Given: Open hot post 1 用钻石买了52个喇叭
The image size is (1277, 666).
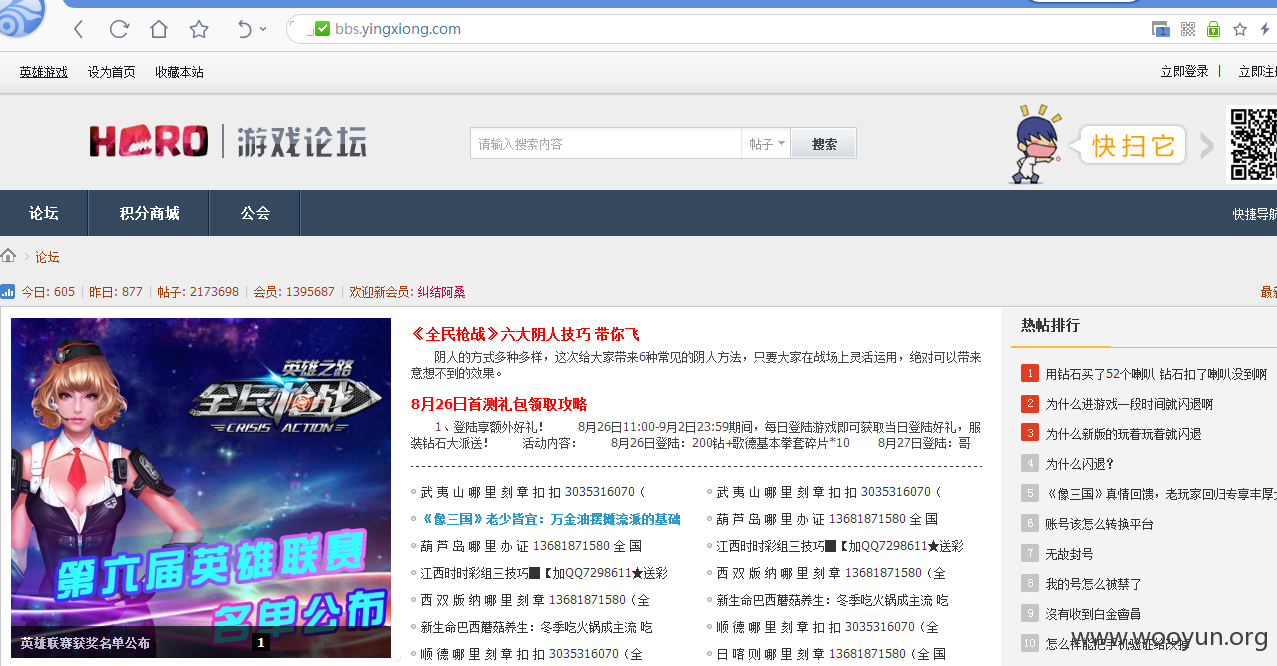Looking at the screenshot, I should 1156,374.
